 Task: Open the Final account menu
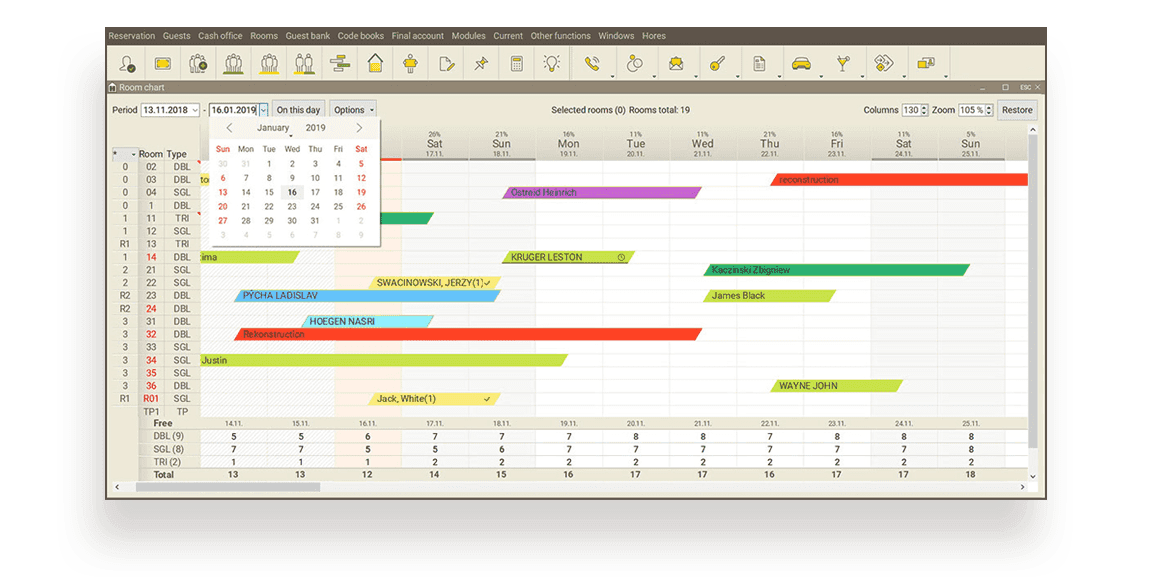pyautogui.click(x=417, y=35)
